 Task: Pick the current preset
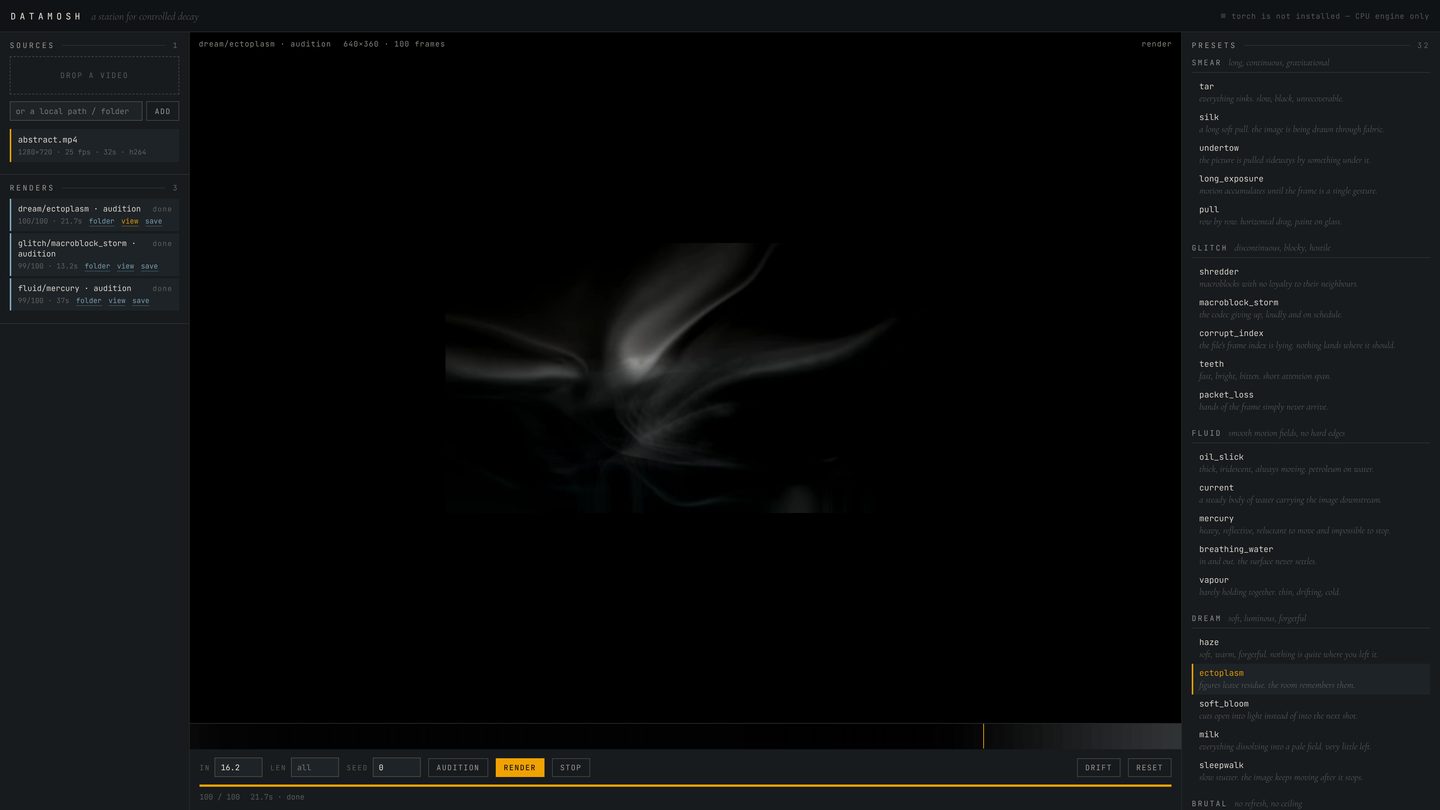click(x=1311, y=493)
